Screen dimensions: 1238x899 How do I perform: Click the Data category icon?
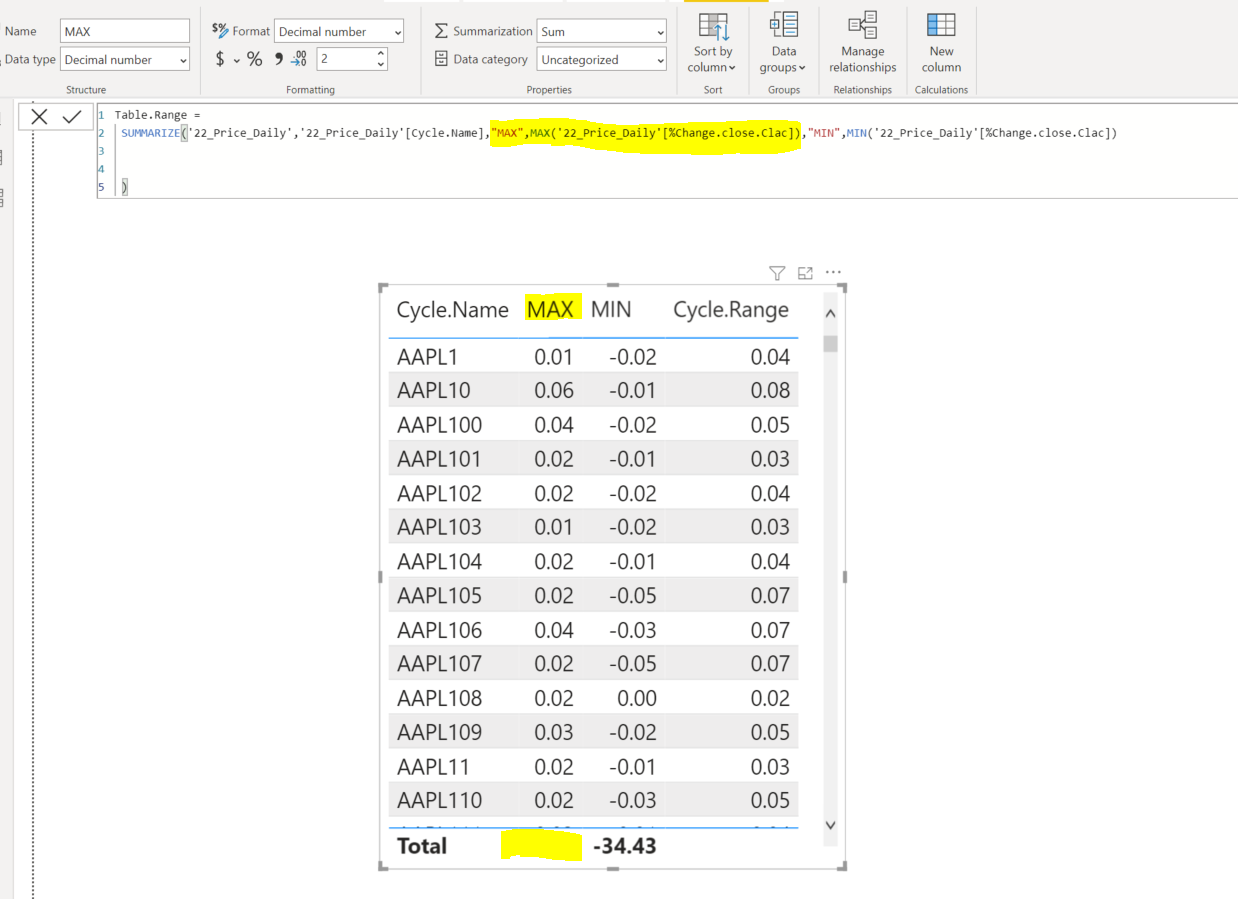click(441, 59)
